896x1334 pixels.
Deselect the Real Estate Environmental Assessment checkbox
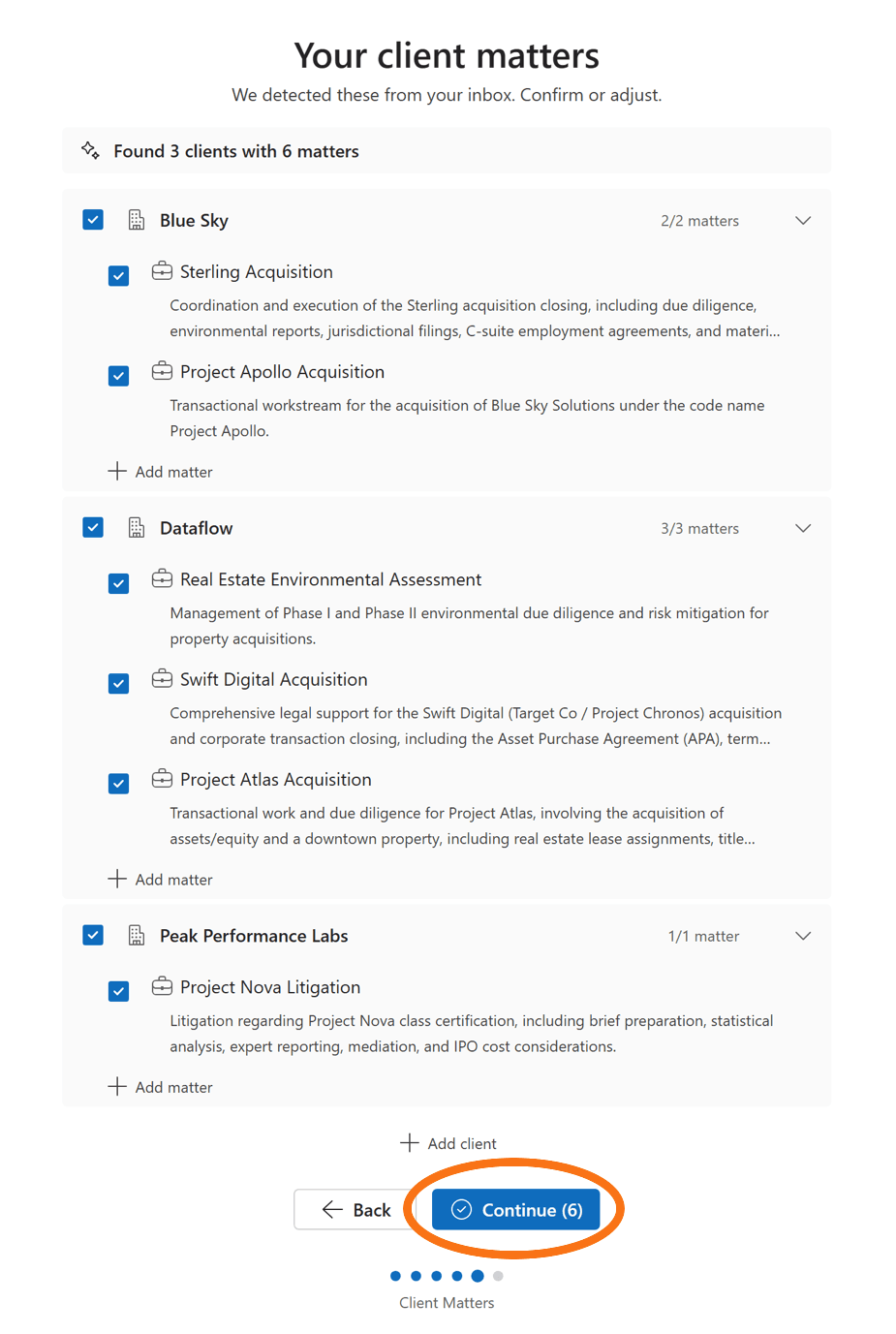[x=118, y=583]
